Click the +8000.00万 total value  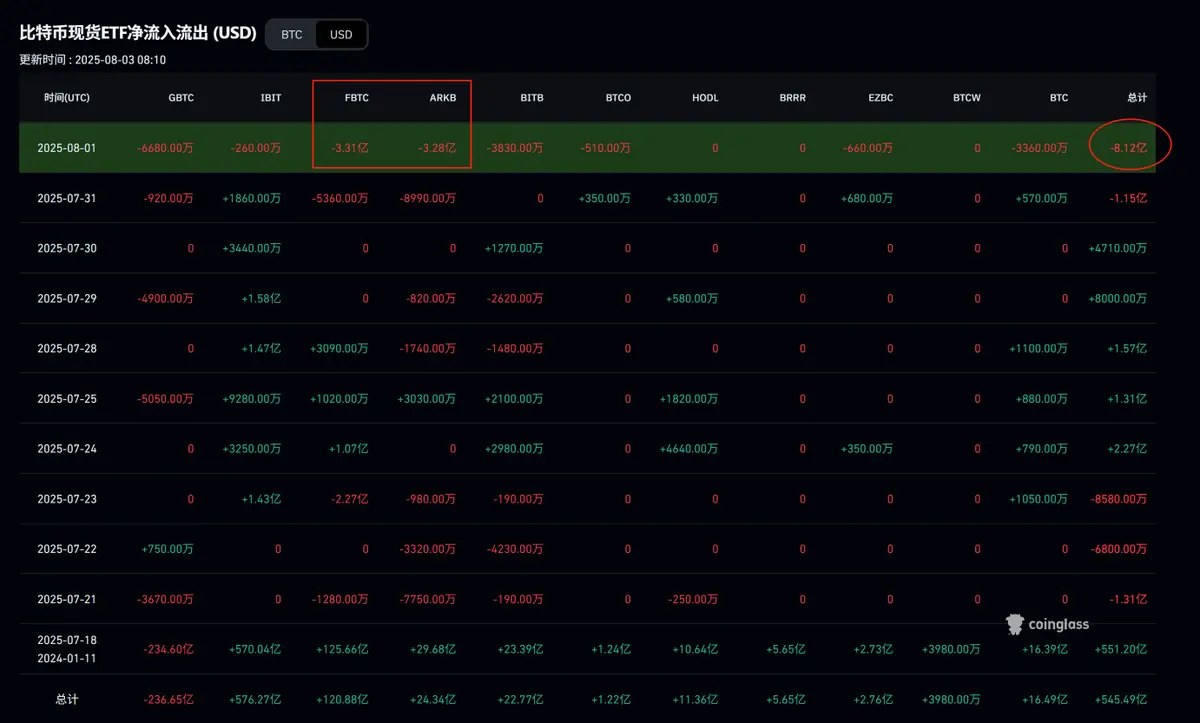1118,298
